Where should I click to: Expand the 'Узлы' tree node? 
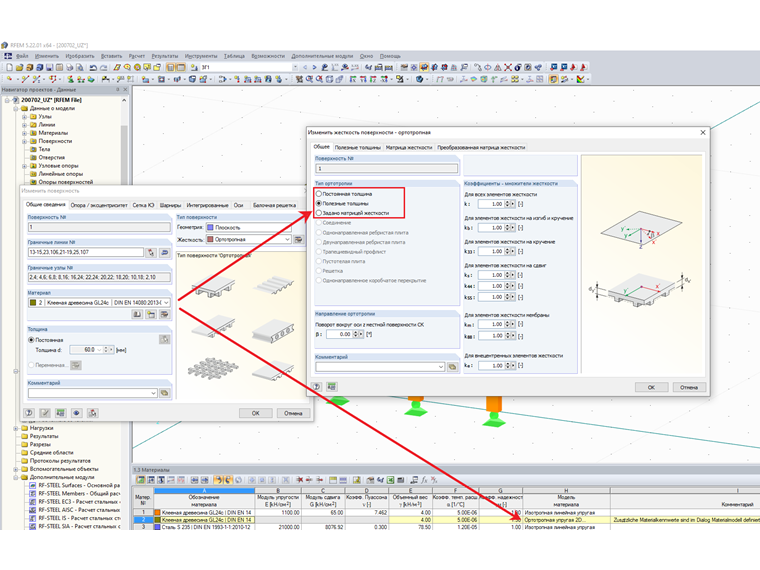click(24, 116)
